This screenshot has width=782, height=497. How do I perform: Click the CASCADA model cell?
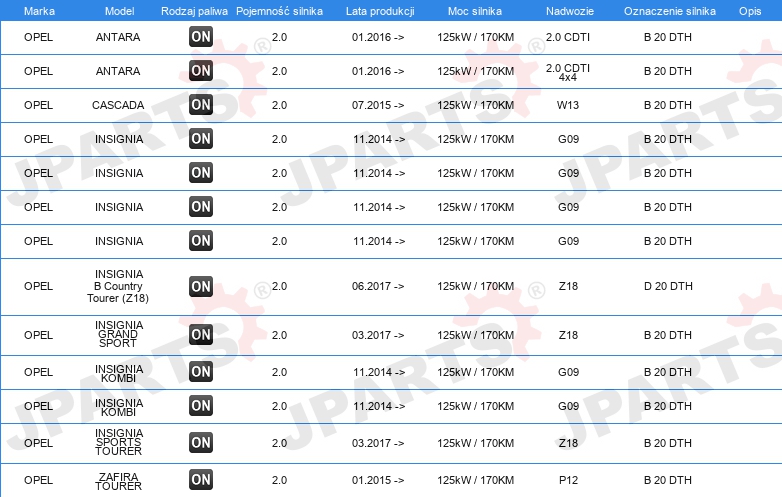118,105
